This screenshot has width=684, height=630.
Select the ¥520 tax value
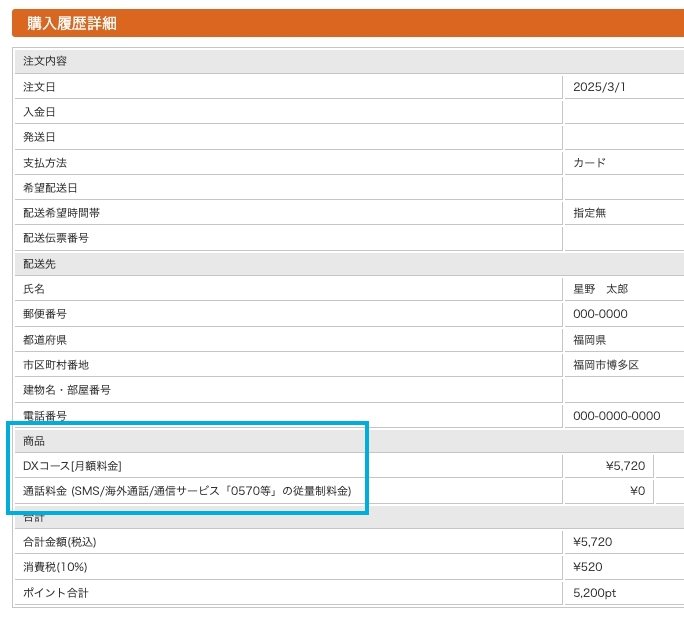click(x=588, y=567)
